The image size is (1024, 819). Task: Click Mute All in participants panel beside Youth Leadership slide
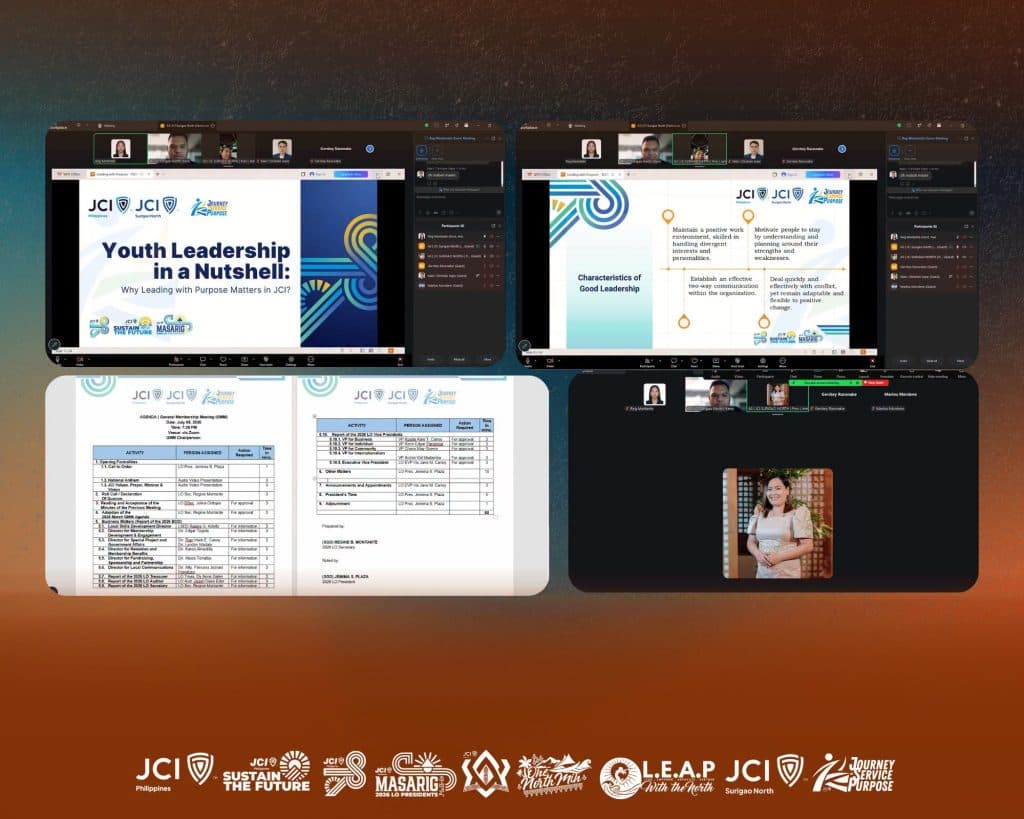(x=459, y=359)
